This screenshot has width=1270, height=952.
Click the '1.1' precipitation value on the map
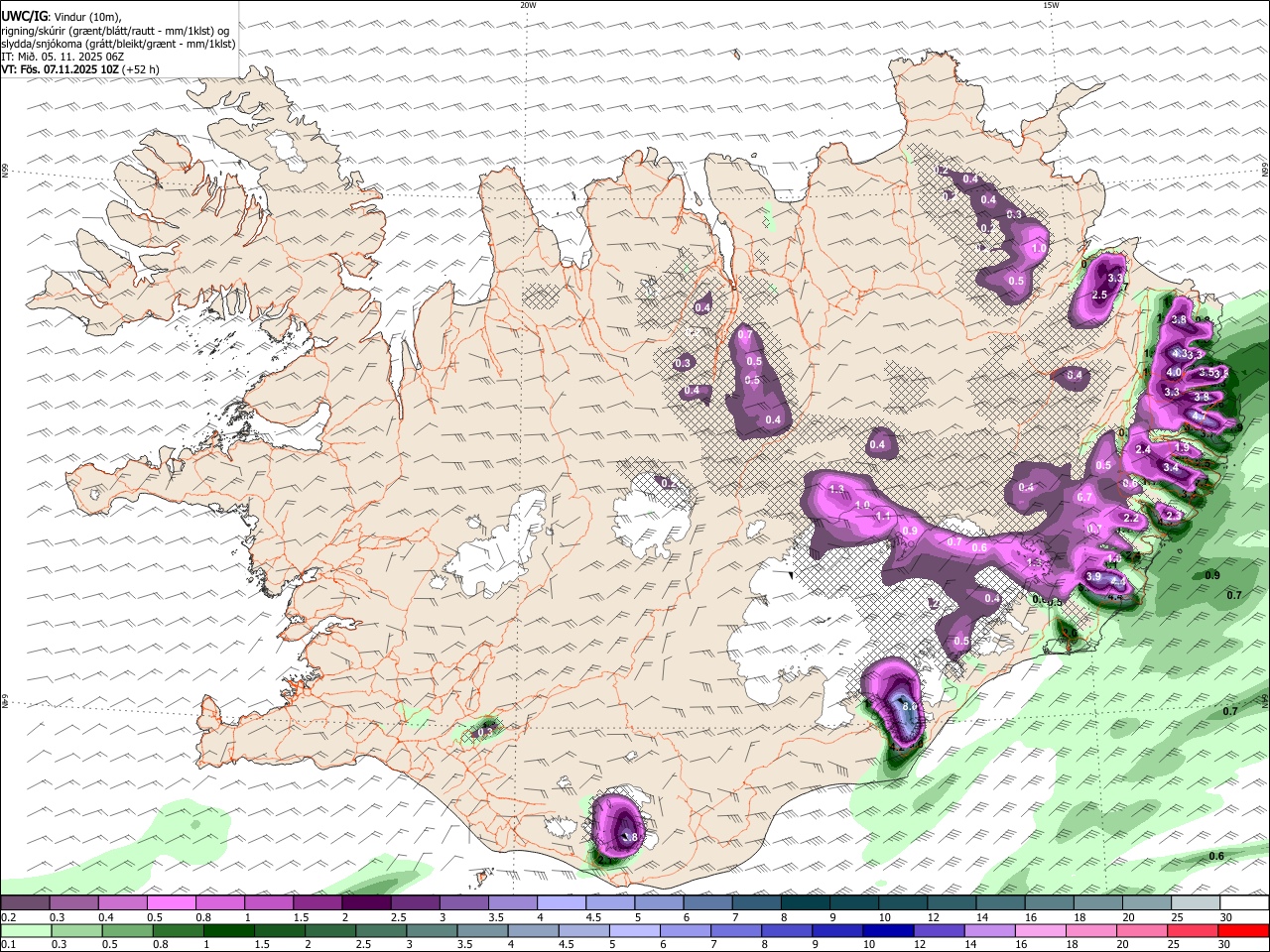pyautogui.click(x=883, y=516)
